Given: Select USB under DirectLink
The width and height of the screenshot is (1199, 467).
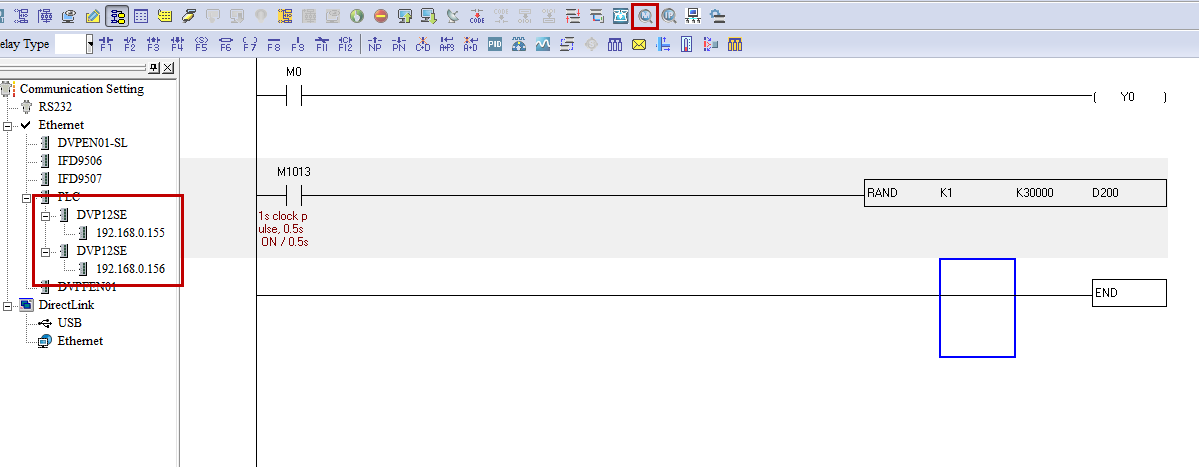Looking at the screenshot, I should pos(69,323).
